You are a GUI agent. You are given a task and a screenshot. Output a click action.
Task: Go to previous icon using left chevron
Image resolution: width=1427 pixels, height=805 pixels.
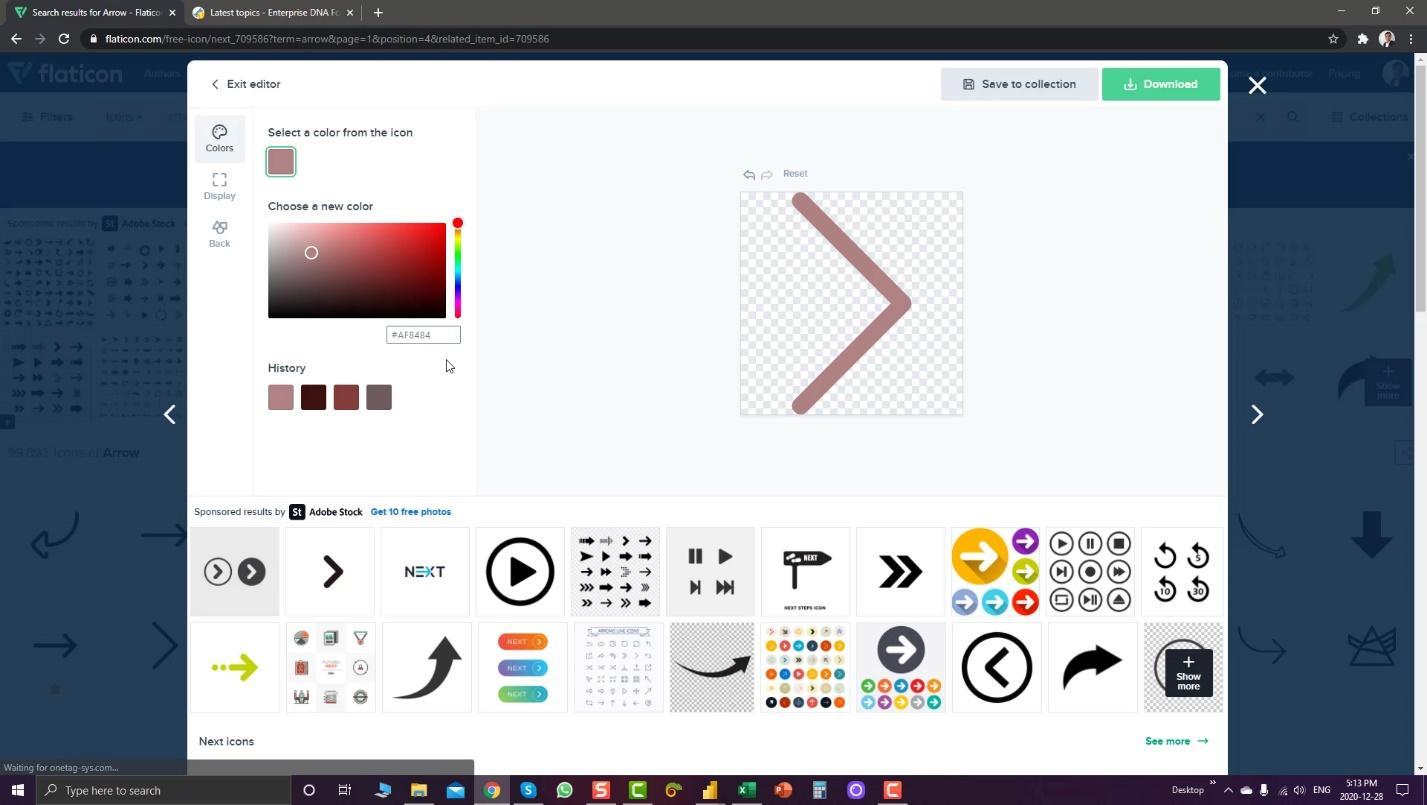coord(170,414)
